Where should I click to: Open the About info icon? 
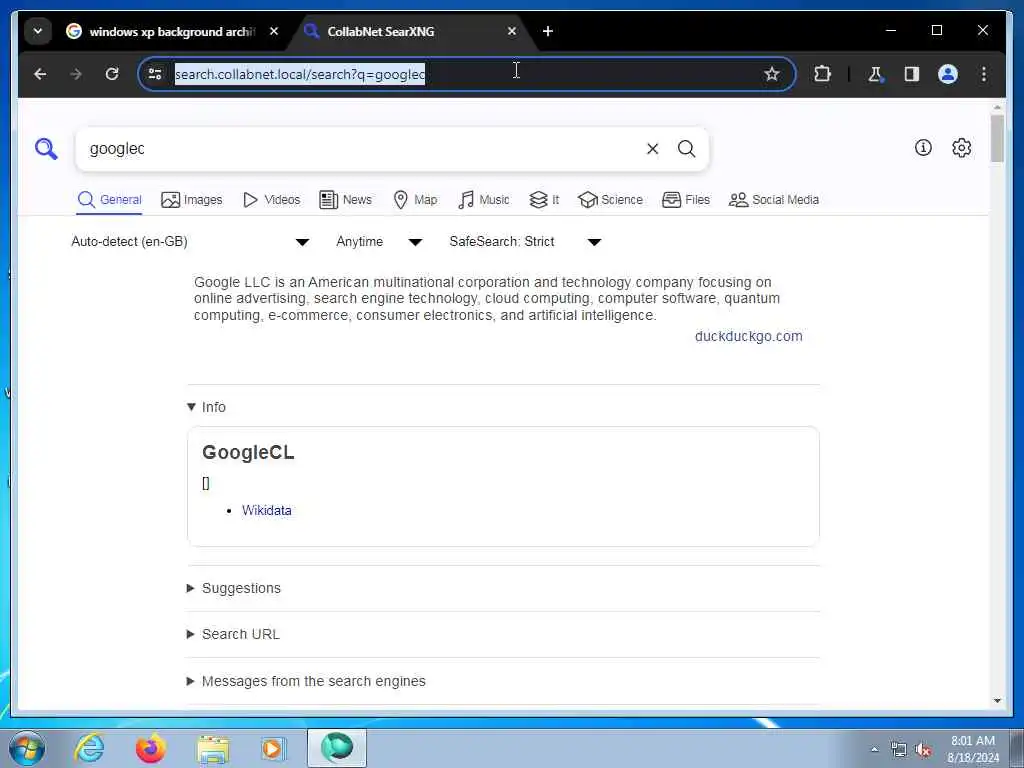(x=923, y=148)
